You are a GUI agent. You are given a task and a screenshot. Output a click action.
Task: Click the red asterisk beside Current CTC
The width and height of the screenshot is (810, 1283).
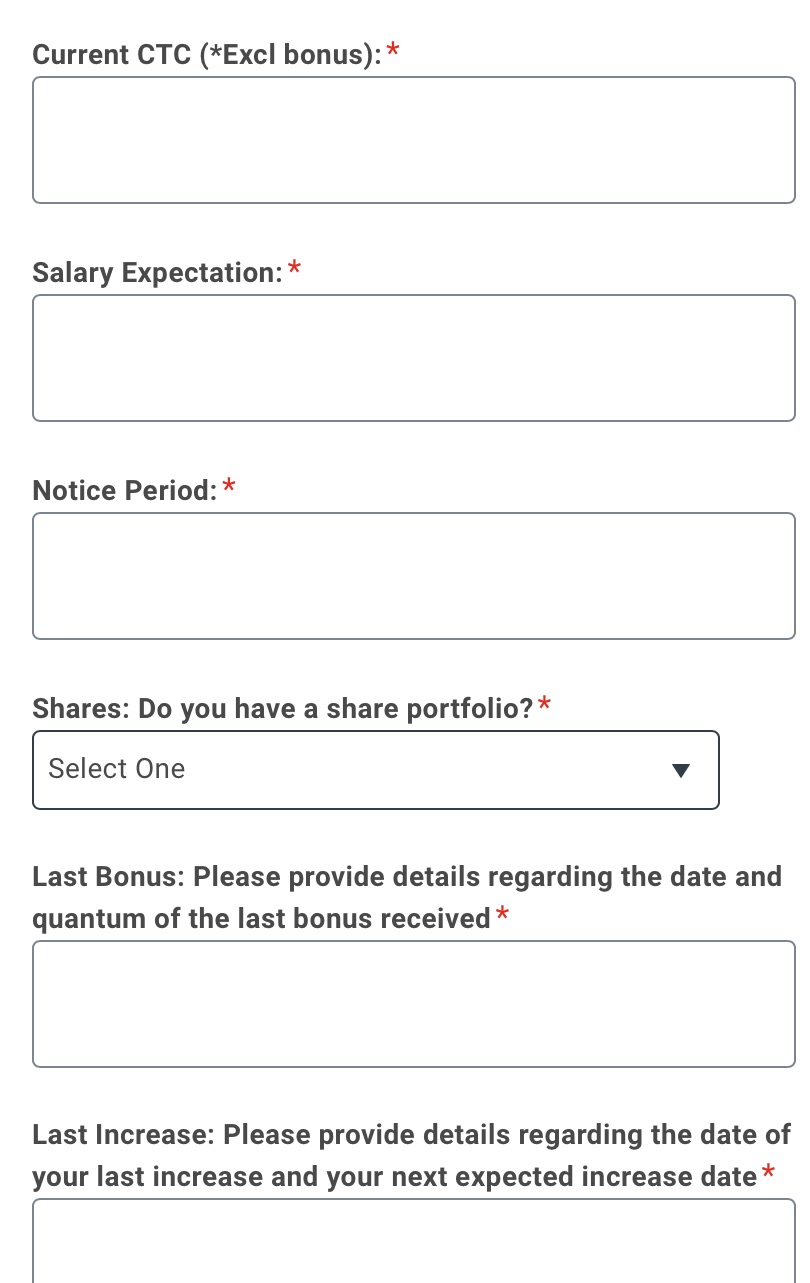(x=393, y=51)
